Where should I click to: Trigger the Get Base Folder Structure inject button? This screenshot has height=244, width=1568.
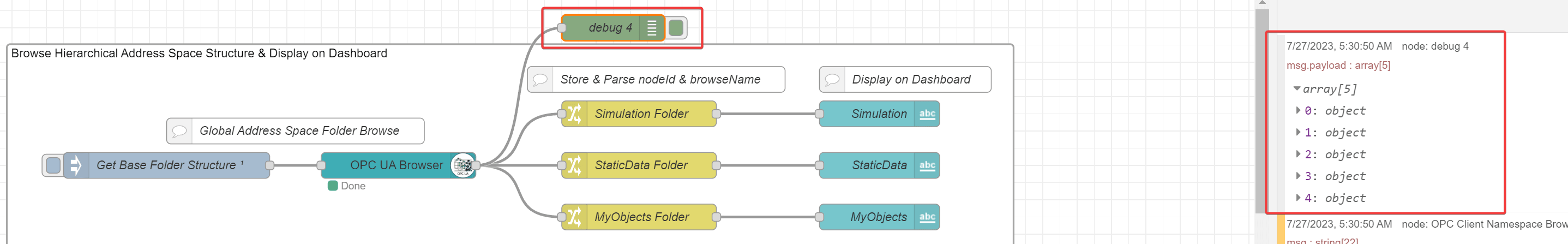point(53,165)
